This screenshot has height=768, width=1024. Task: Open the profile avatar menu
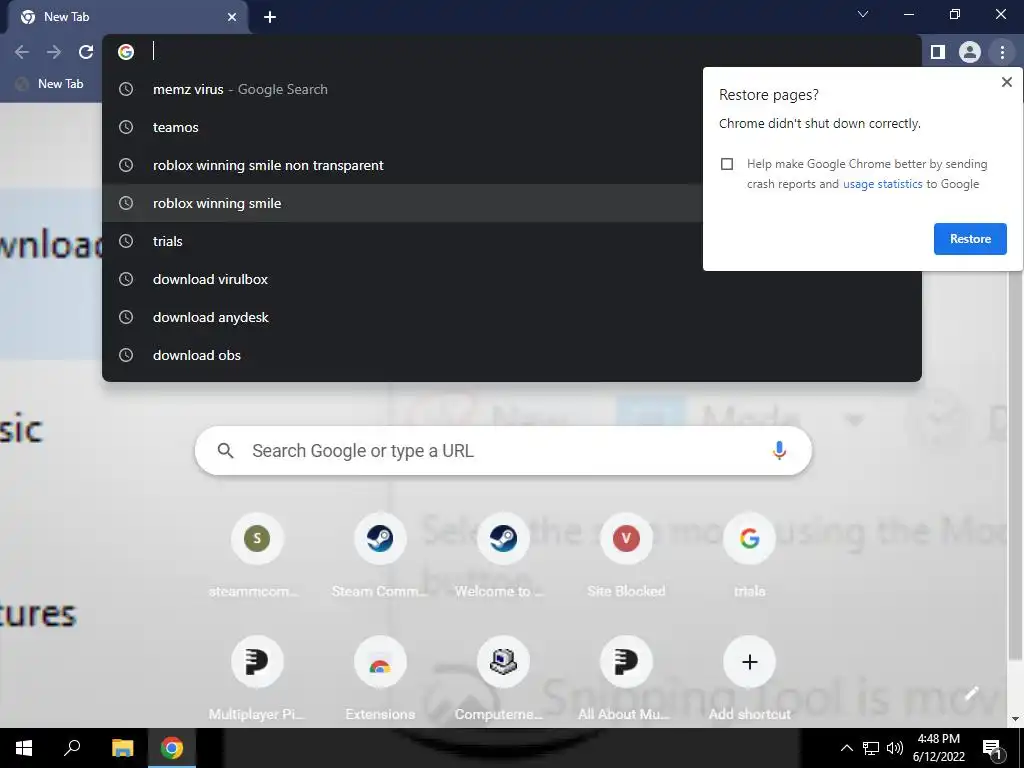(970, 52)
